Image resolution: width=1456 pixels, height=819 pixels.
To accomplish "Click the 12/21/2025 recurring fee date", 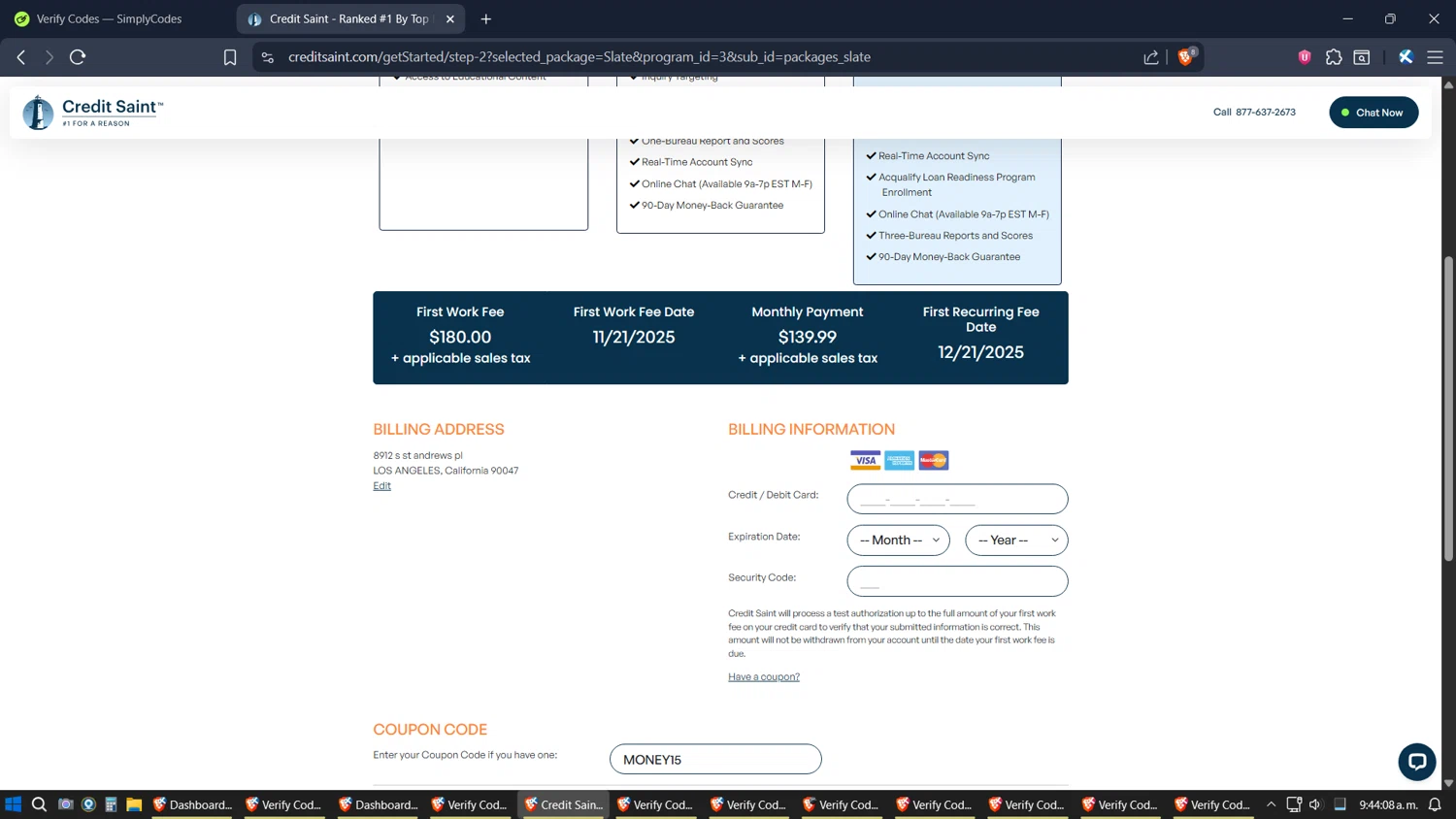I will pos(980,352).
